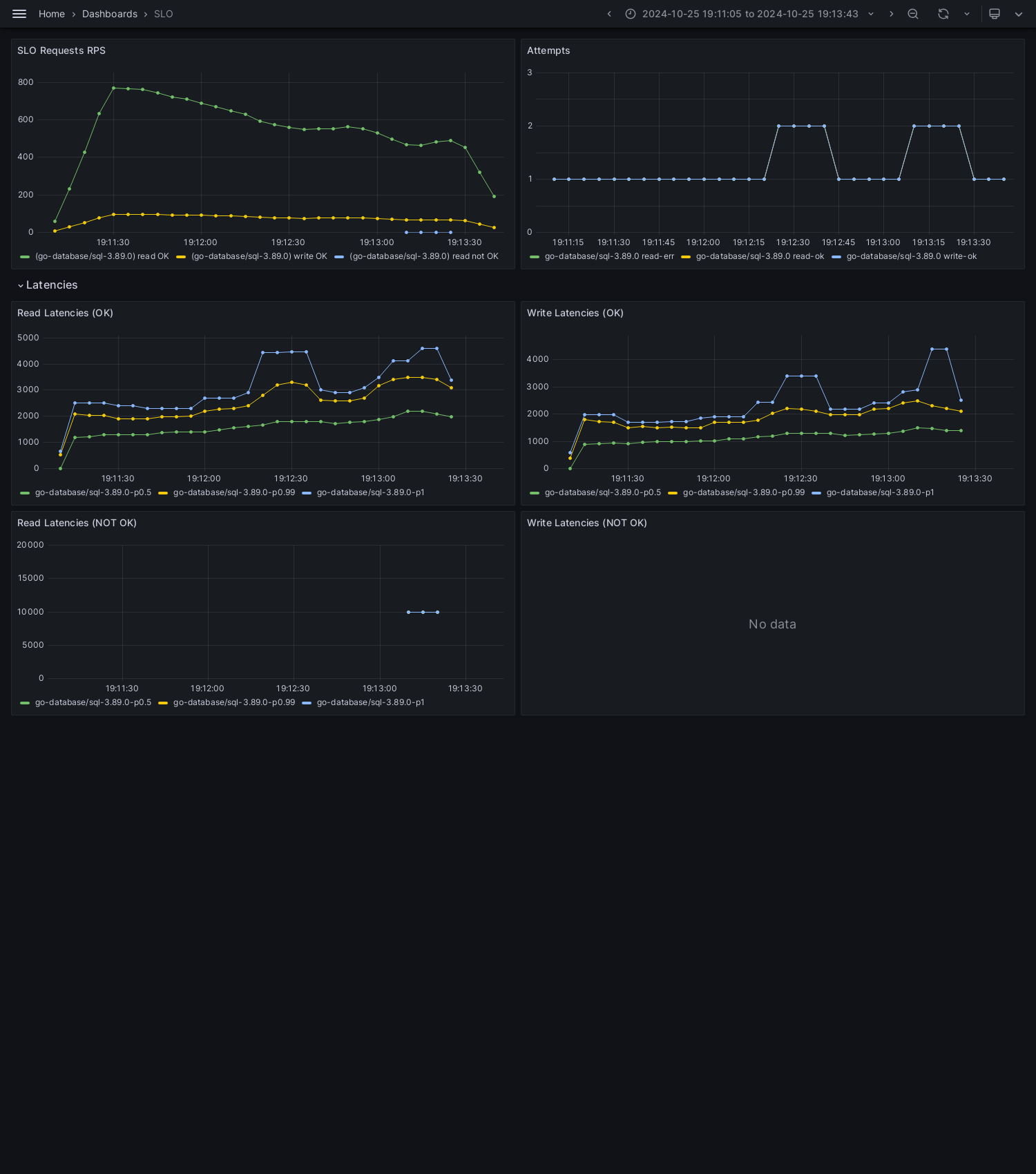The width and height of the screenshot is (1036, 1174).
Task: Open the Attempts panel title
Action: click(x=548, y=50)
